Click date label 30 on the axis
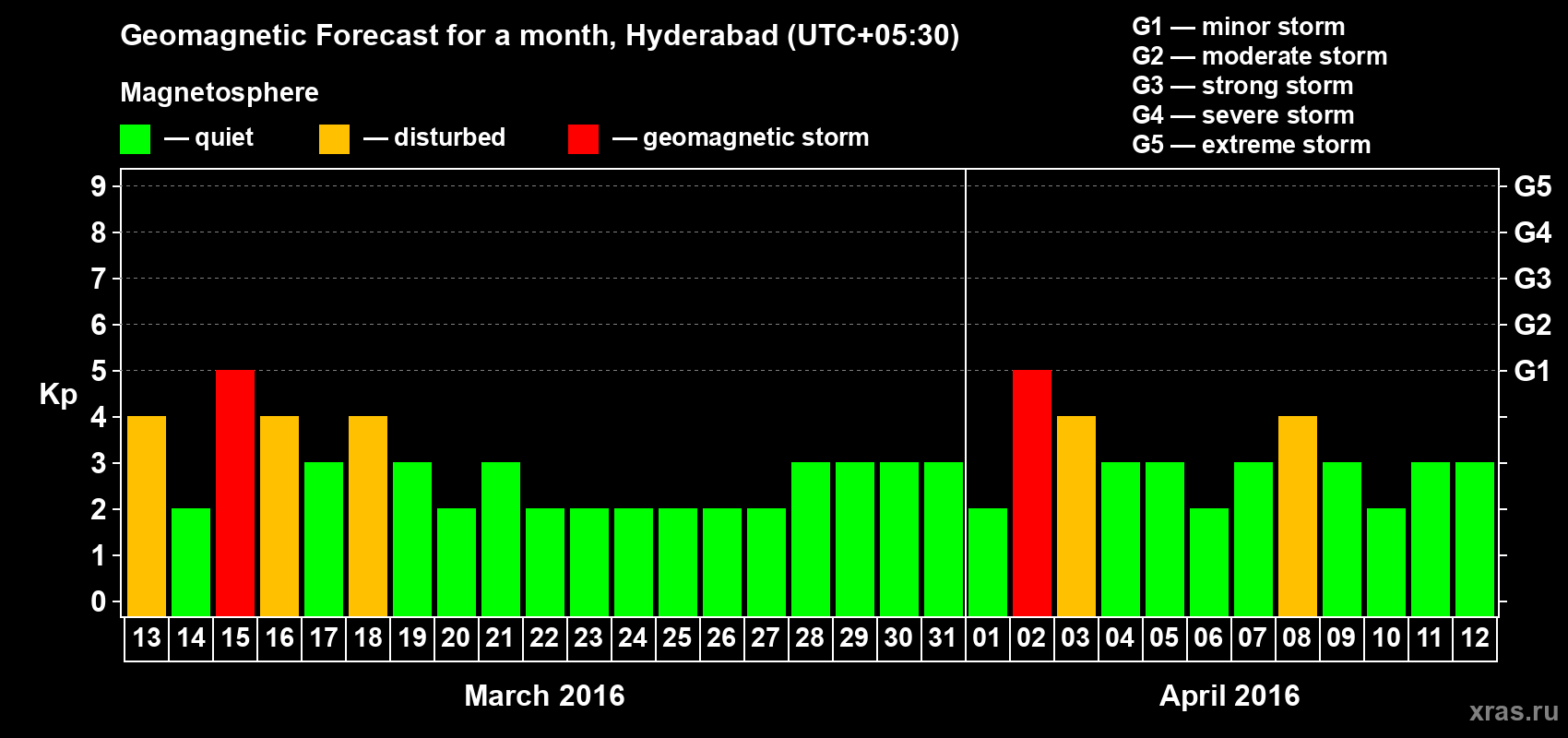The width and height of the screenshot is (1568, 738). click(x=898, y=637)
